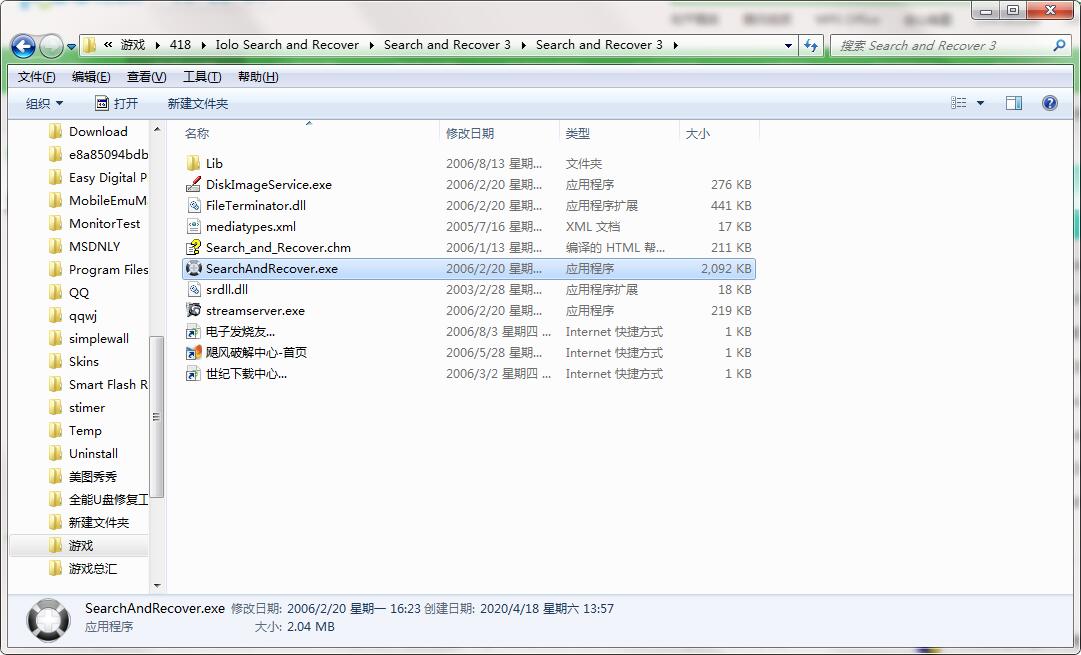The height and width of the screenshot is (655, 1081).
Task: Open the 工具(T) menu
Action: (x=201, y=77)
